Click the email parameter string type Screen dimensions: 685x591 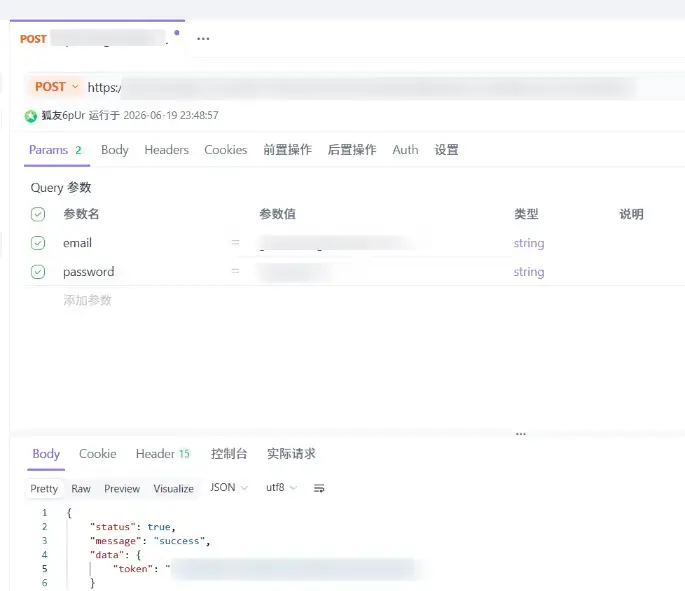click(529, 243)
